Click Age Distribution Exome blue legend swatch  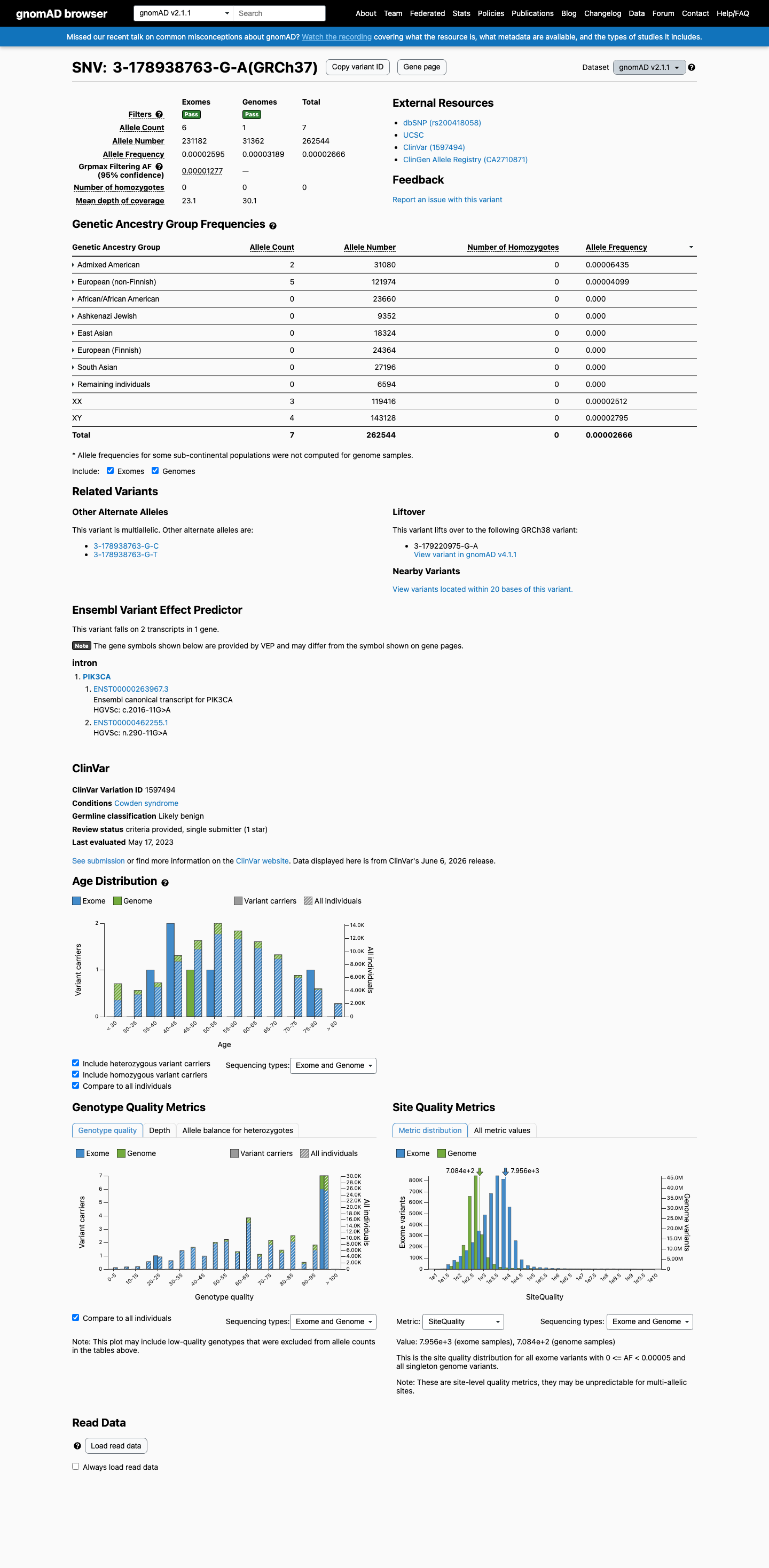tap(77, 901)
